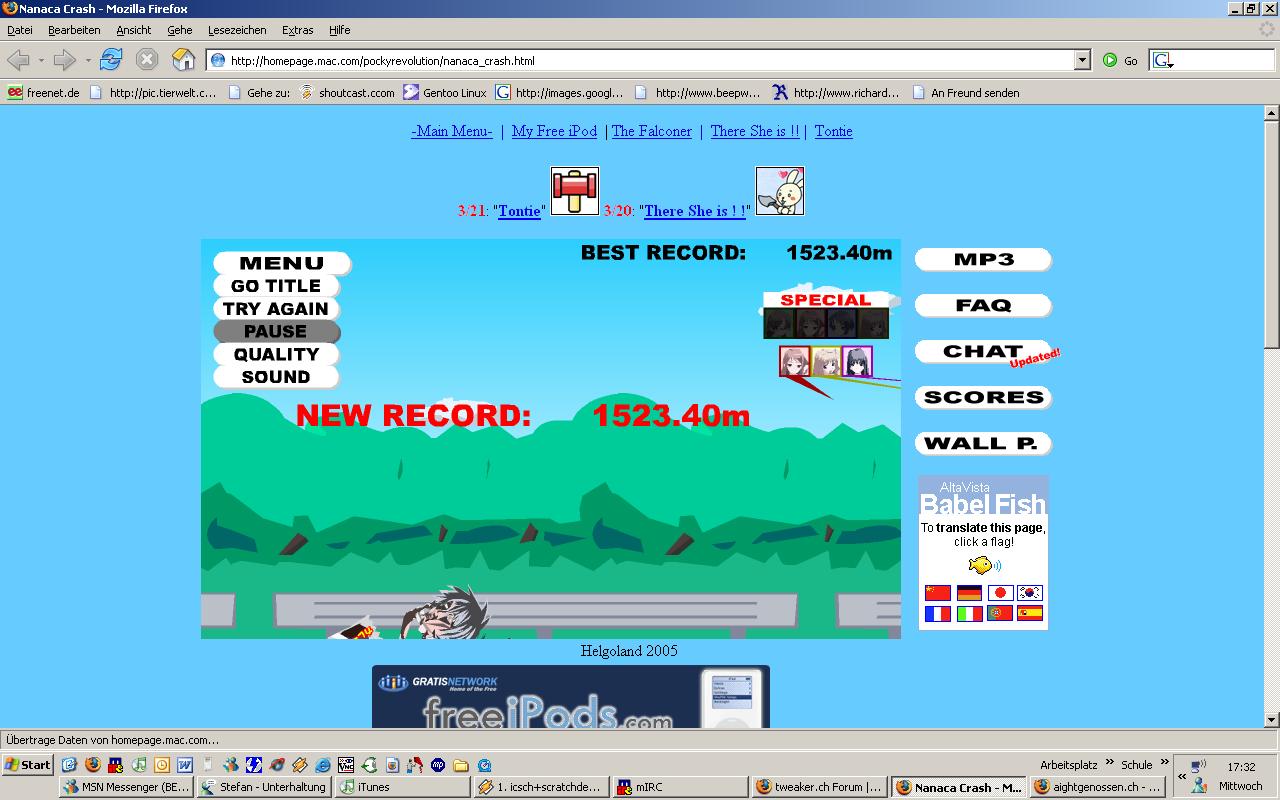Screen dimensions: 1280x800
Task: Click the Tontie hammer image
Action: click(x=575, y=190)
